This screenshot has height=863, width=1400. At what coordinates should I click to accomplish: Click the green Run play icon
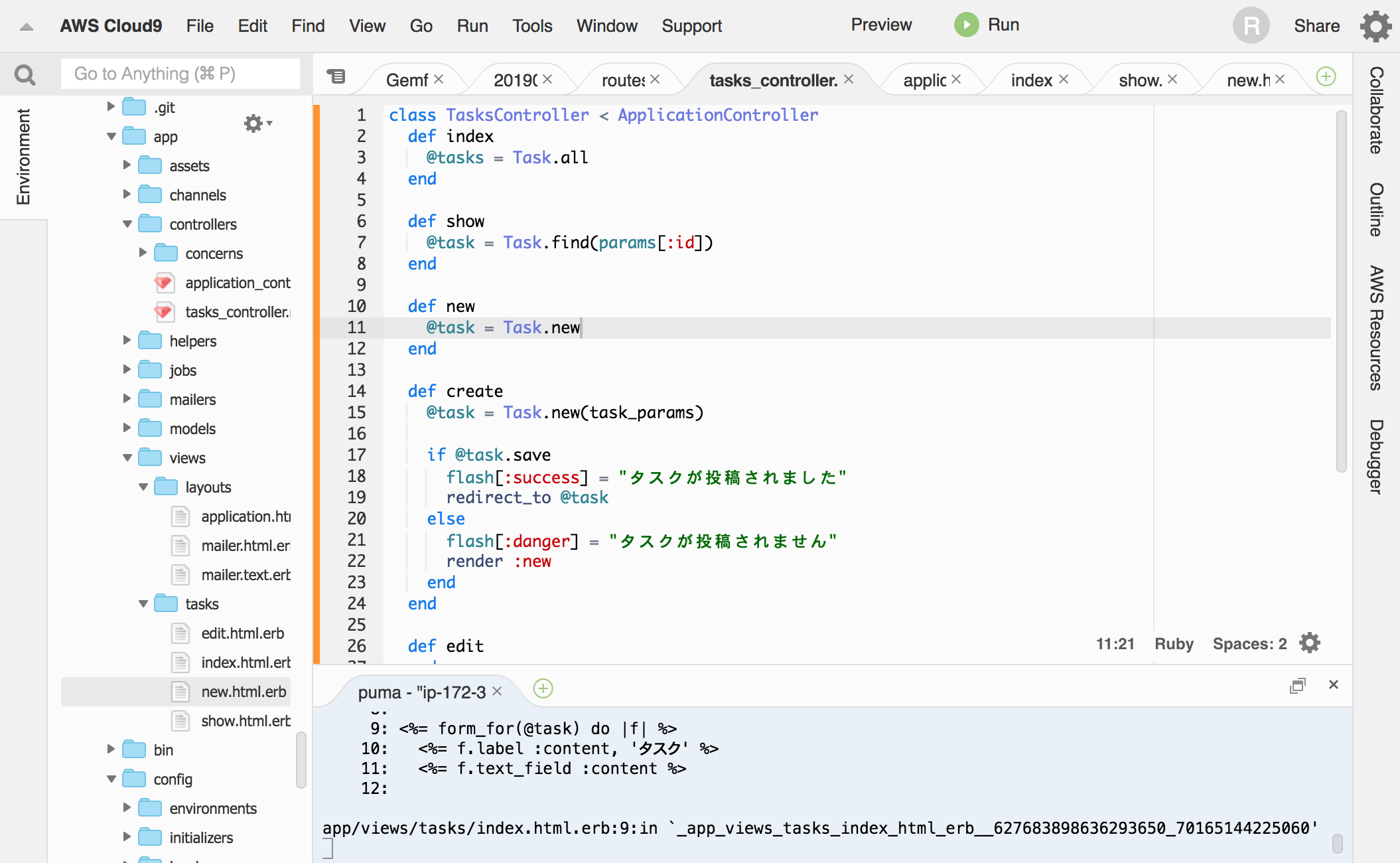pos(966,25)
